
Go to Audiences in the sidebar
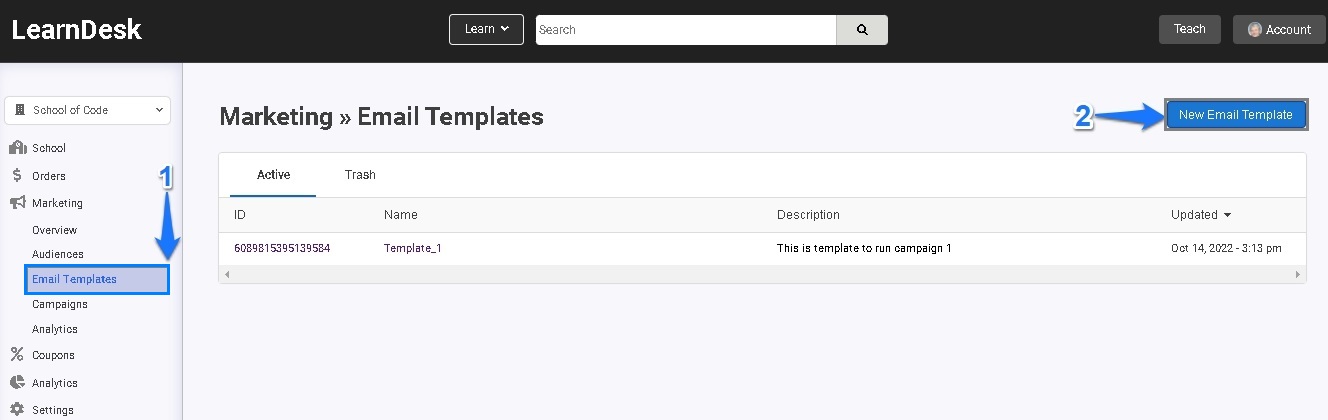click(x=58, y=254)
